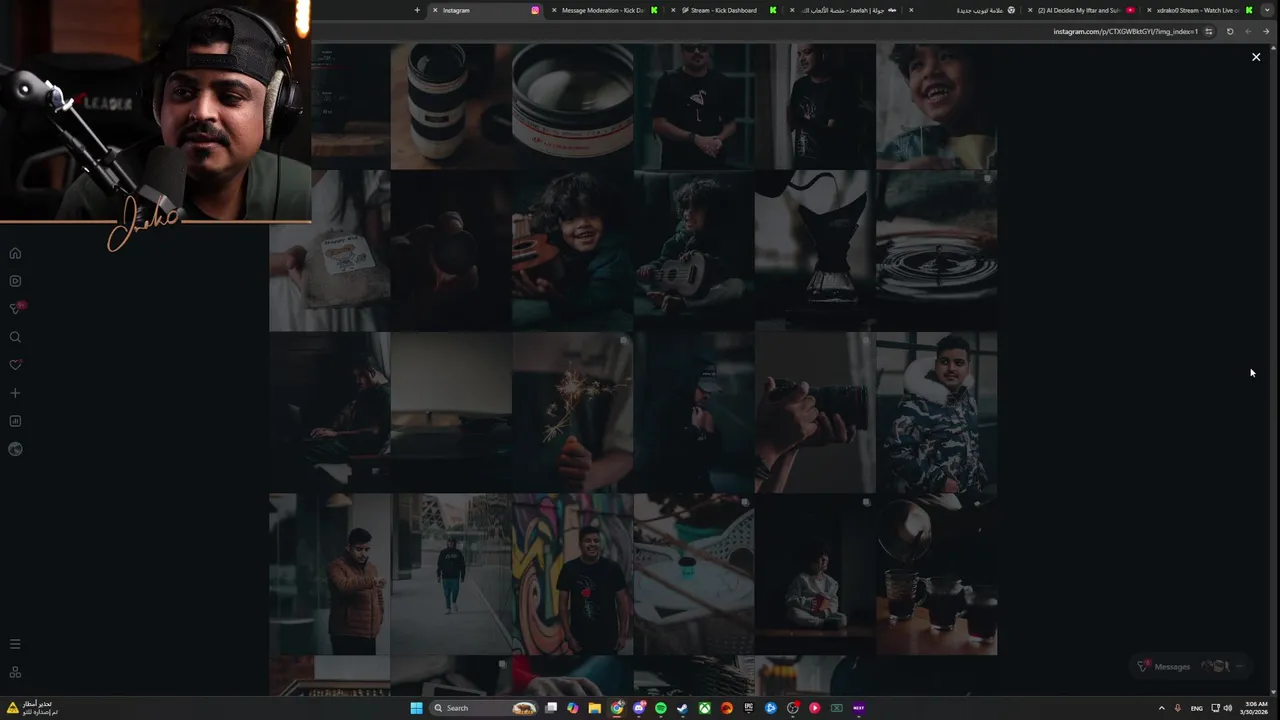
Task: Open man in camo jacket photo
Action: (936, 412)
